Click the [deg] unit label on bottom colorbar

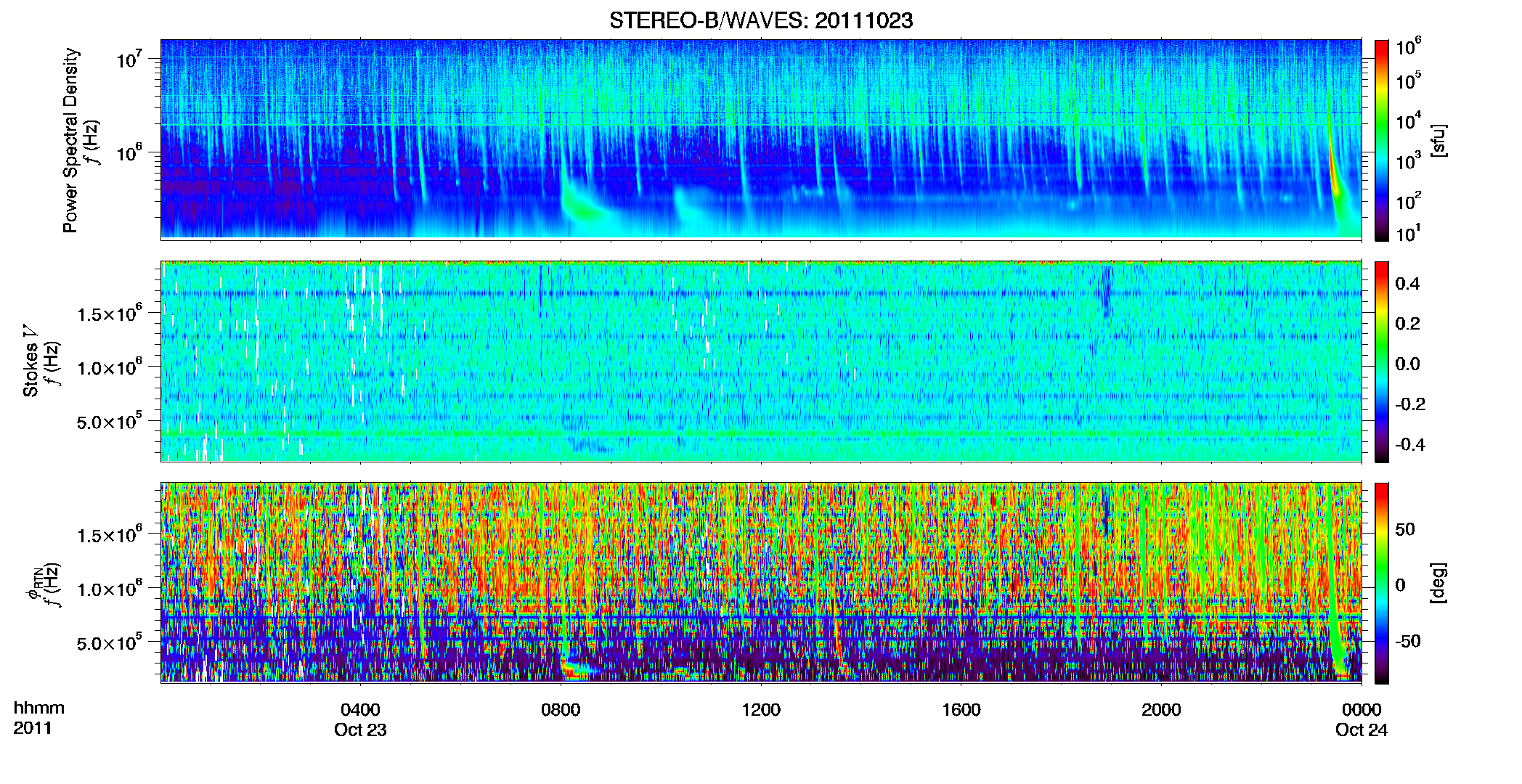(x=1439, y=583)
